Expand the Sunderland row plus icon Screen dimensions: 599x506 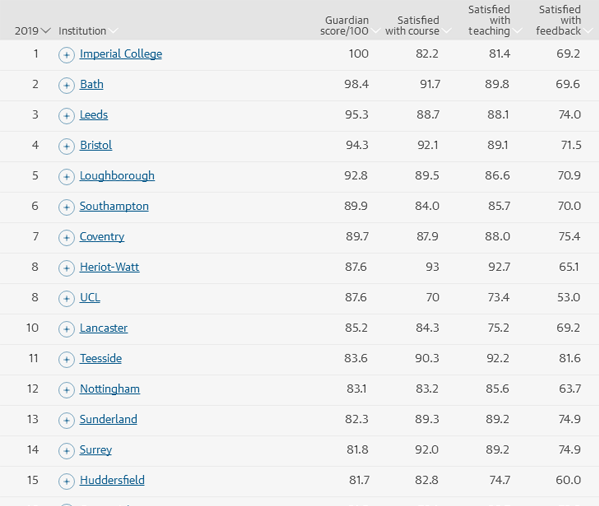coord(66,420)
